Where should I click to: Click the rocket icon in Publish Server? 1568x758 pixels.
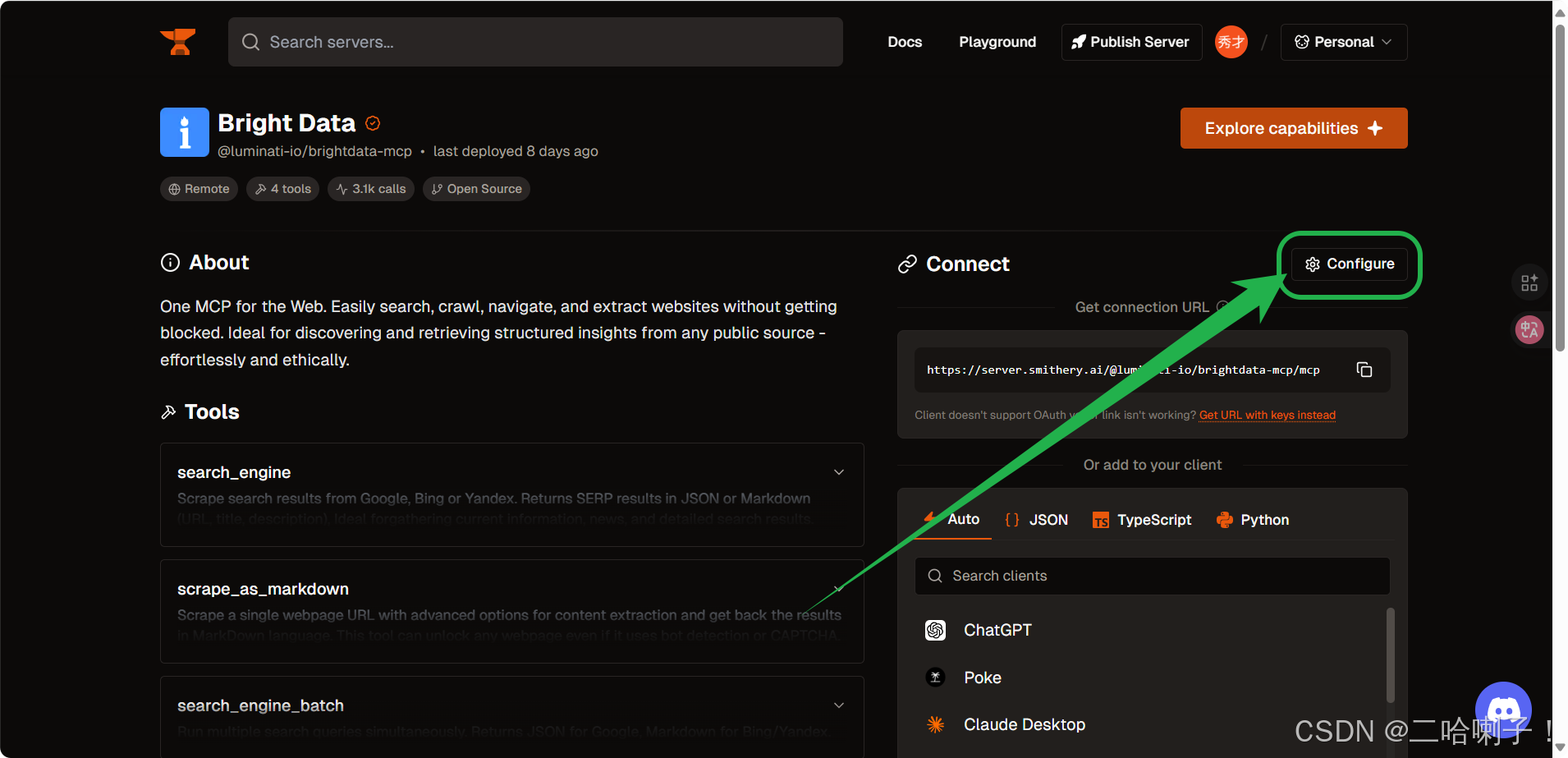[1079, 42]
